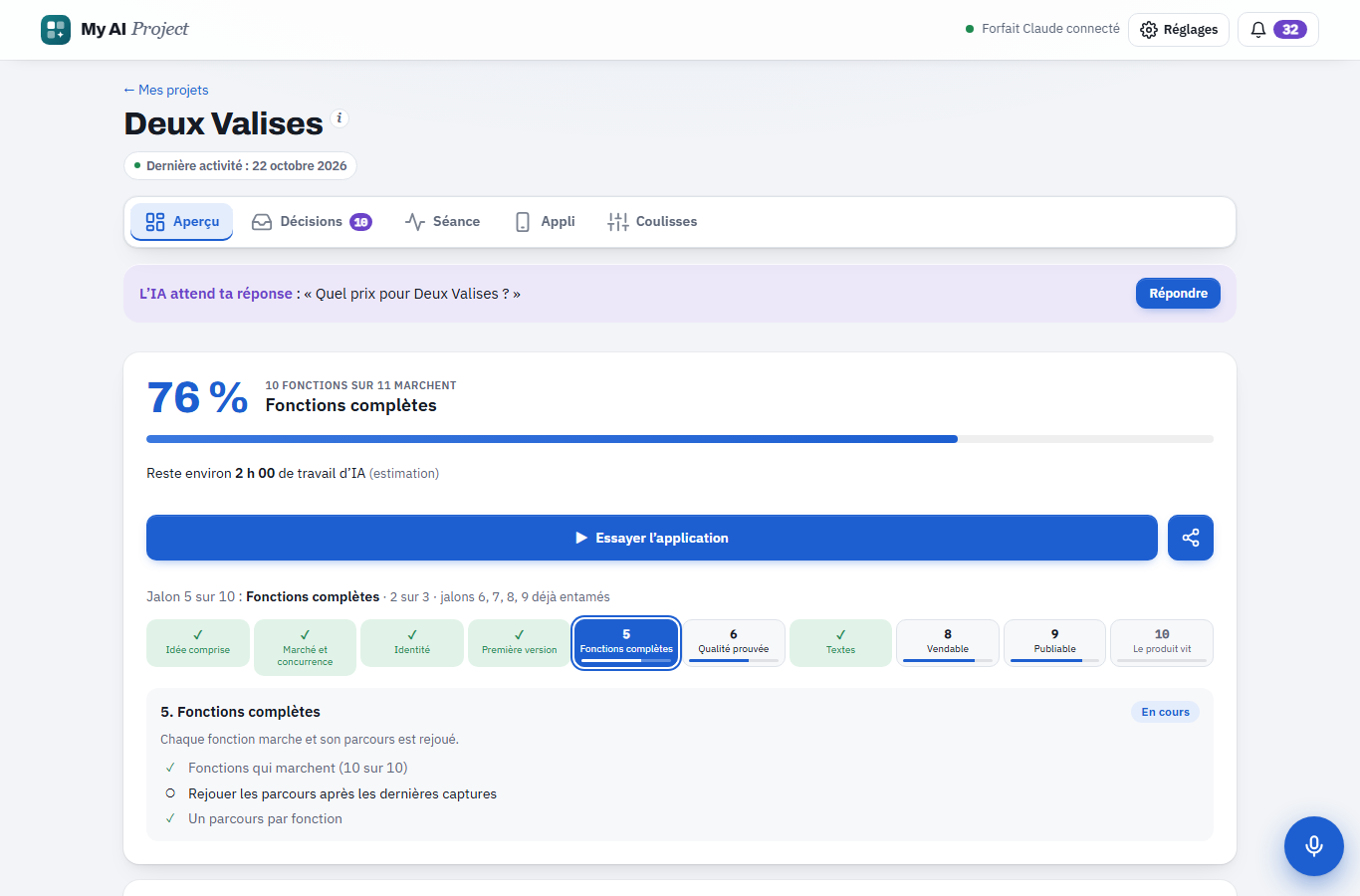
Task: Click the Deux Valises project title
Action: [x=224, y=123]
